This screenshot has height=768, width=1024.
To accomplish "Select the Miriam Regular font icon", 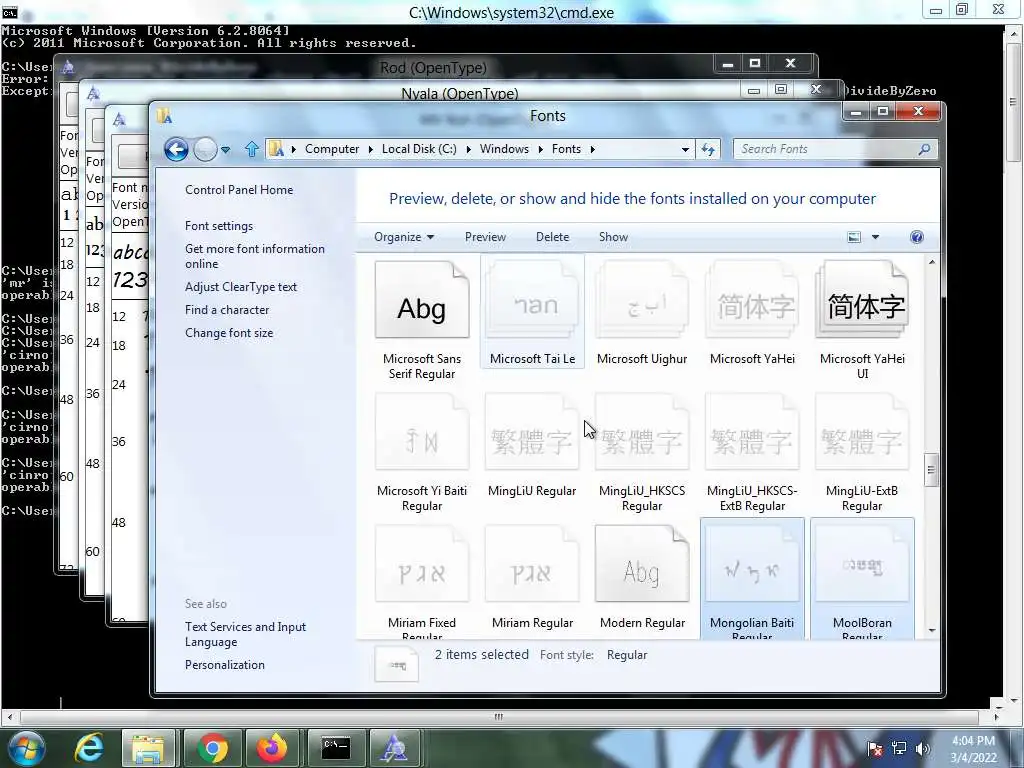I will click(x=532, y=564).
